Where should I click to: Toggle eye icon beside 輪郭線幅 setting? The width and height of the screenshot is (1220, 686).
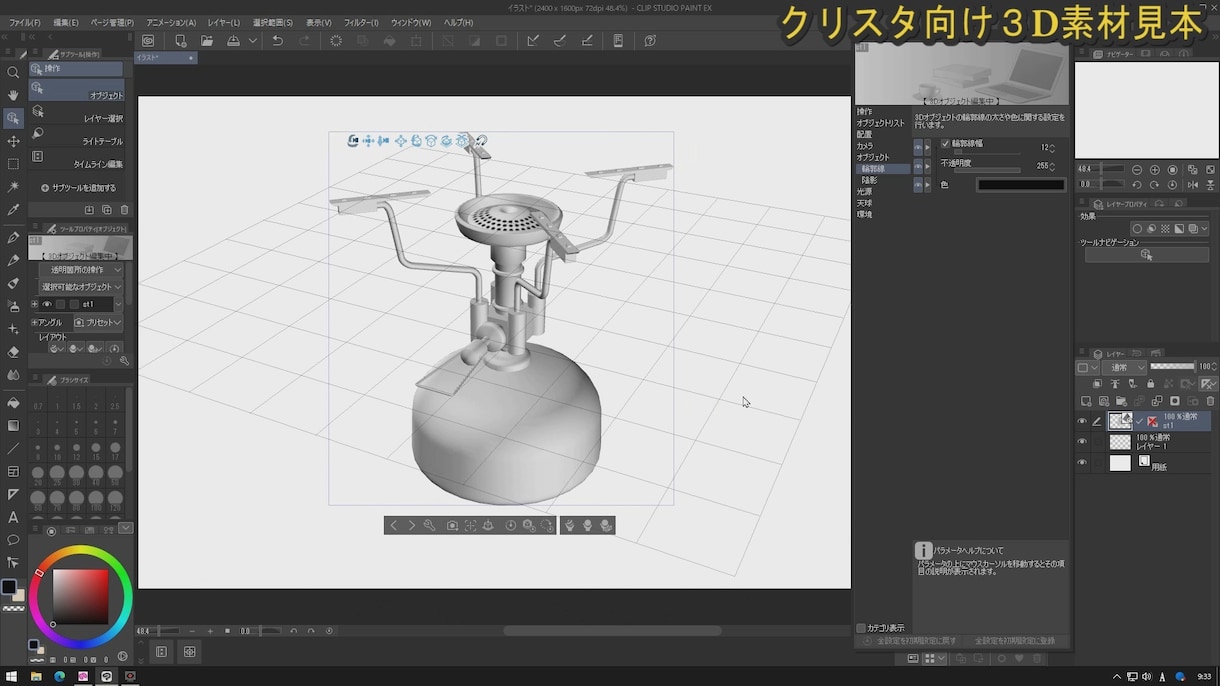coord(918,147)
